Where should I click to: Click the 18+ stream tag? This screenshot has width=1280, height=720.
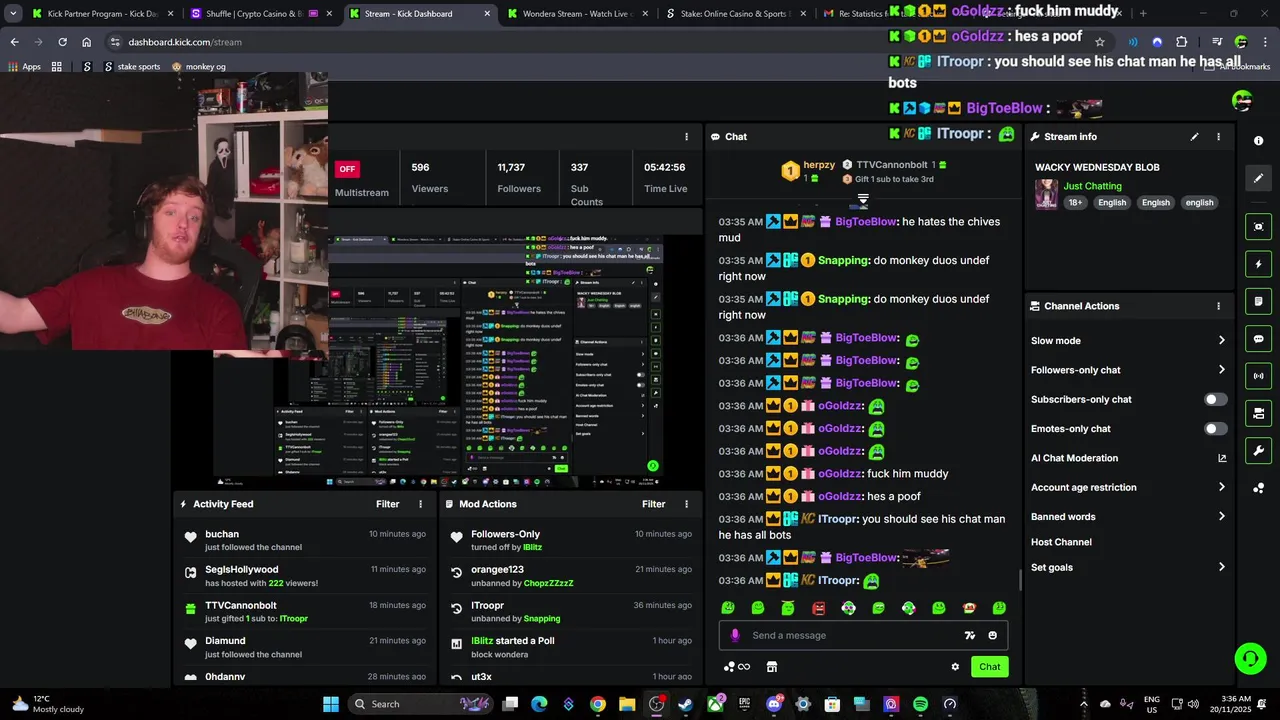pyautogui.click(x=1075, y=202)
